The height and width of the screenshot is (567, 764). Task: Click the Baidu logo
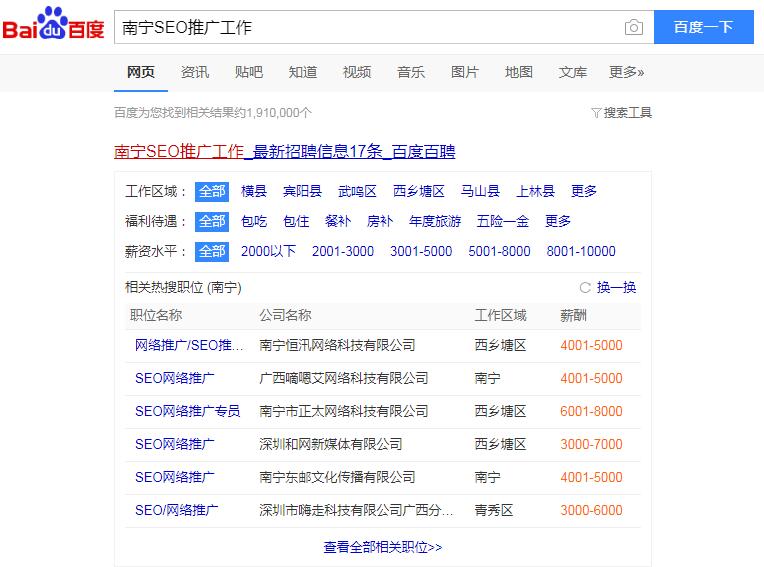tap(53, 26)
